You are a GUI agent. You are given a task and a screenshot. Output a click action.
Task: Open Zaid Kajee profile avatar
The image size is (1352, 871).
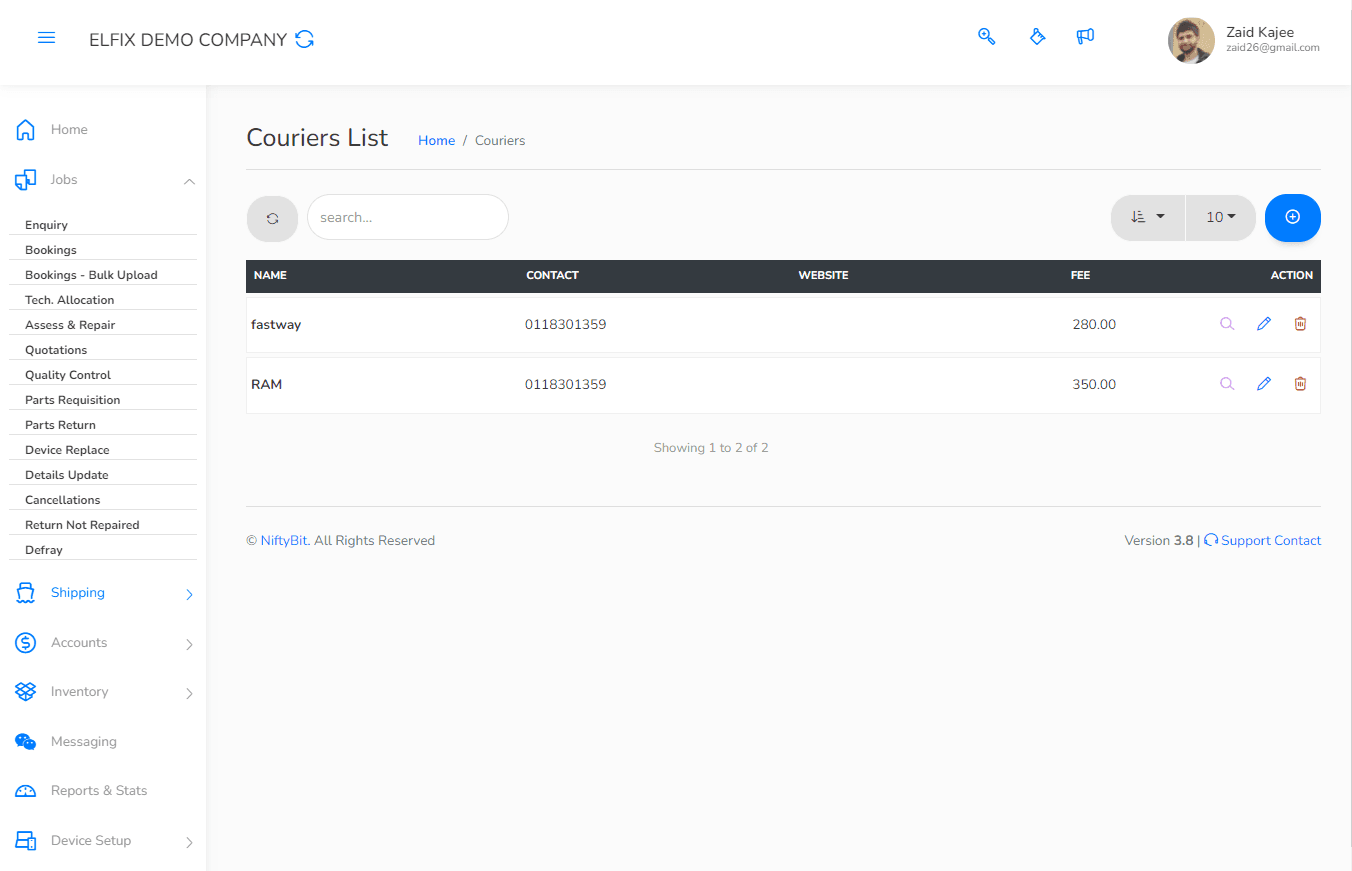click(x=1191, y=40)
